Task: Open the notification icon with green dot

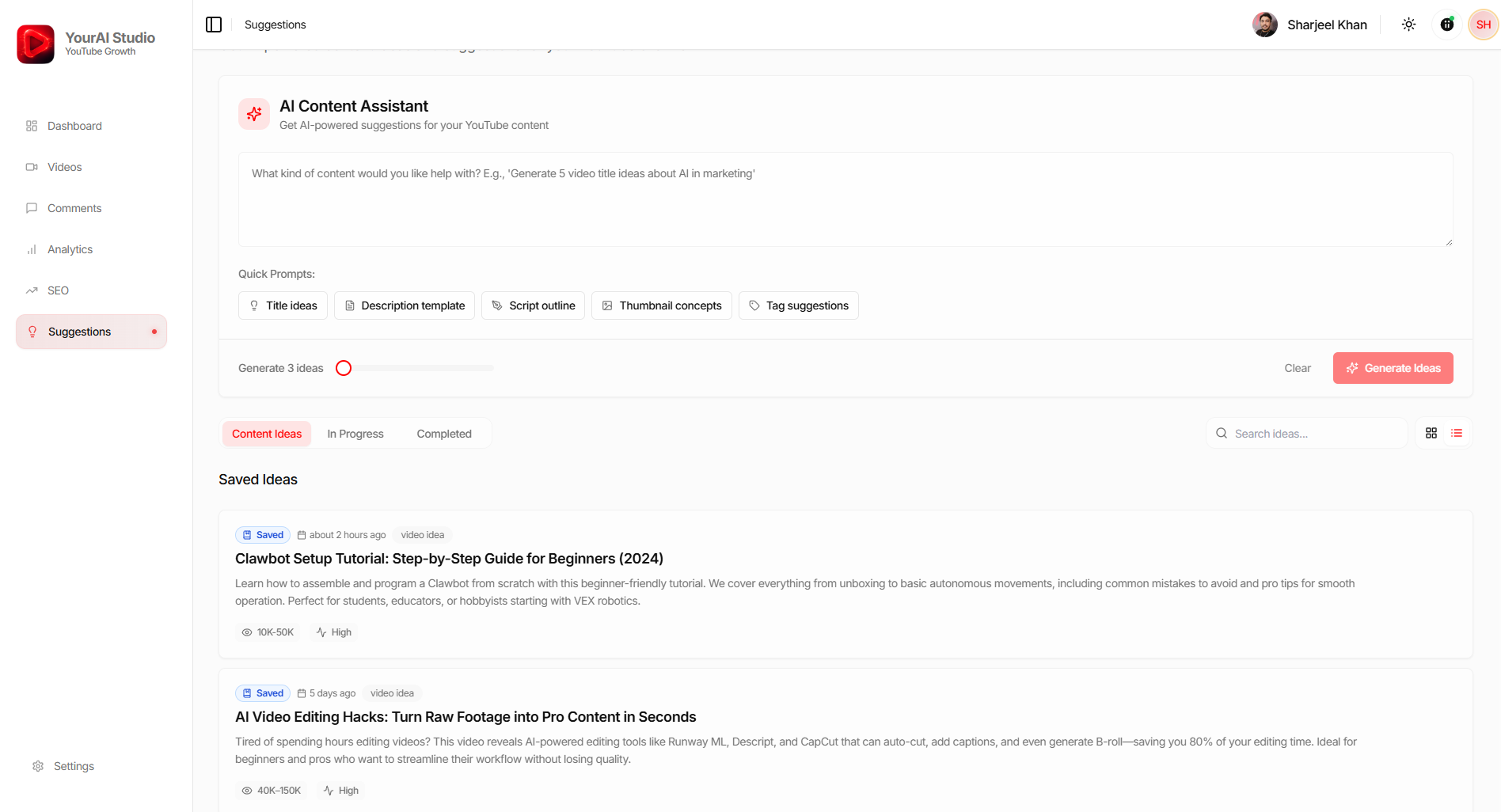Action: click(1447, 25)
